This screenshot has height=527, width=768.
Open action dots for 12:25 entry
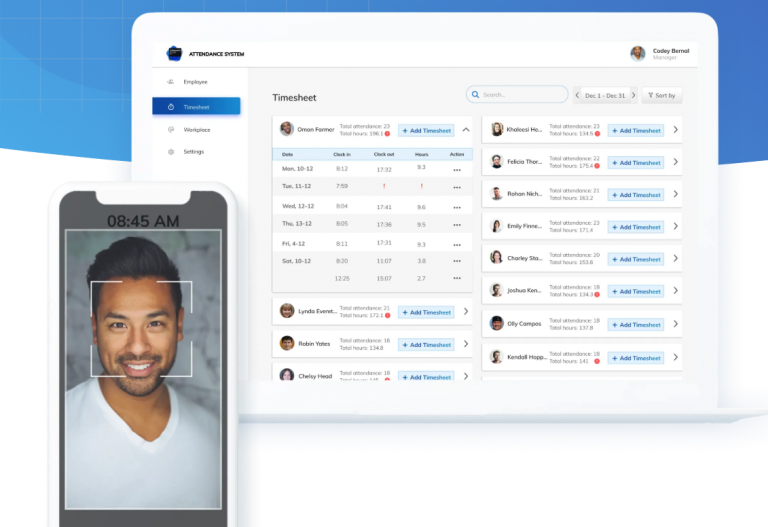457,278
